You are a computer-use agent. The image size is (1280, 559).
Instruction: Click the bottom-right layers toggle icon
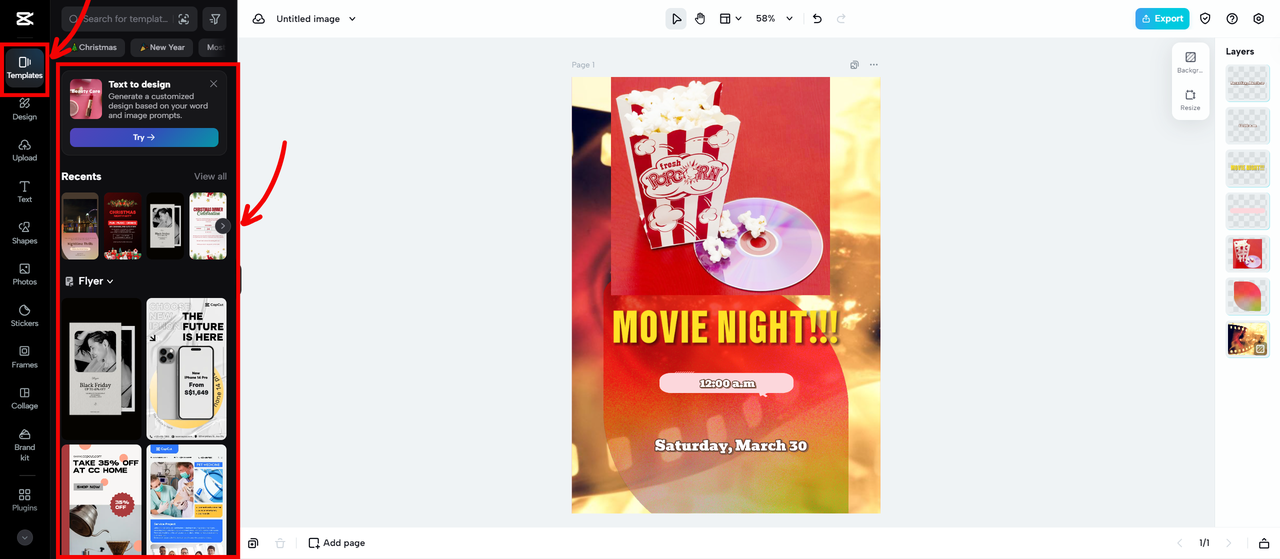coord(1263,543)
